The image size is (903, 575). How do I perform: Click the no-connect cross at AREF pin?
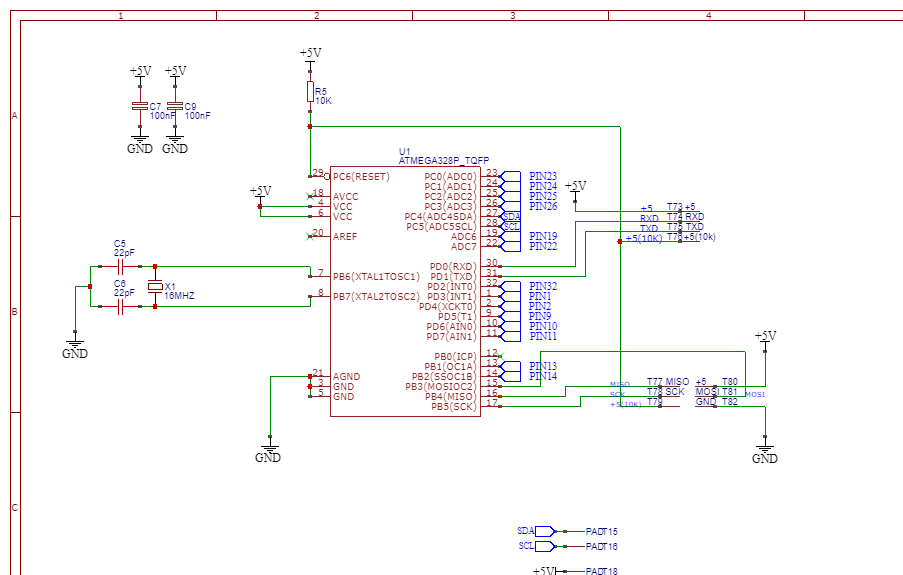(310, 236)
